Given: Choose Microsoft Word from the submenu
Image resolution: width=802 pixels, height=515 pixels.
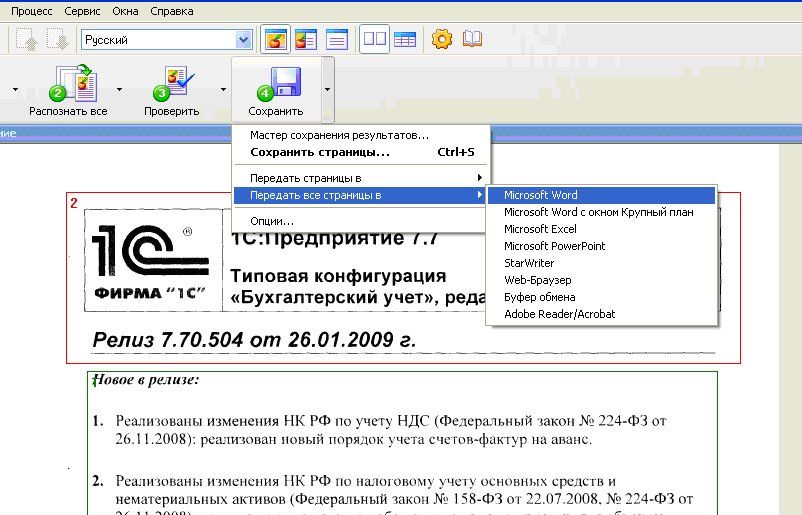Looking at the screenshot, I should tap(541, 196).
